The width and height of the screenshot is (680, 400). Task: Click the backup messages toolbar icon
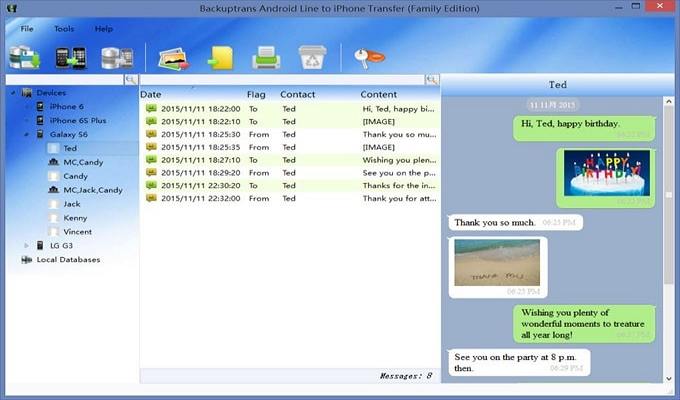(x=24, y=57)
